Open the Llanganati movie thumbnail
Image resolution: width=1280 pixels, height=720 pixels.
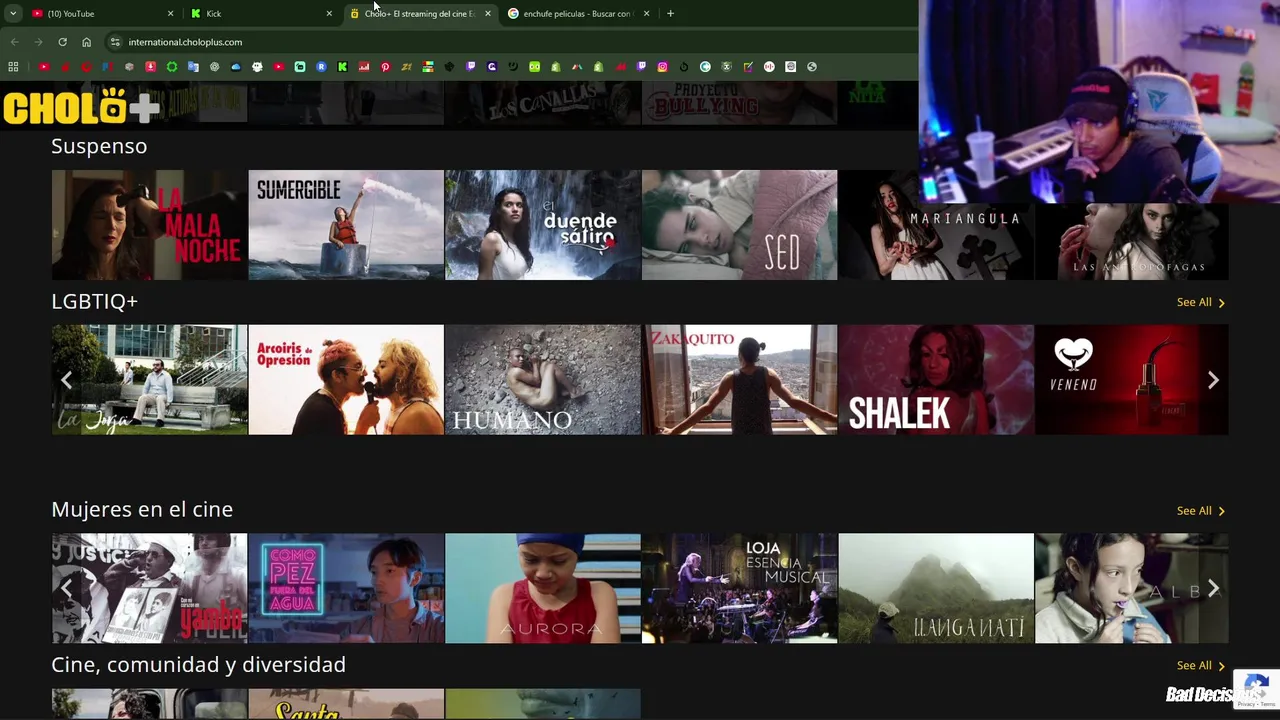936,589
